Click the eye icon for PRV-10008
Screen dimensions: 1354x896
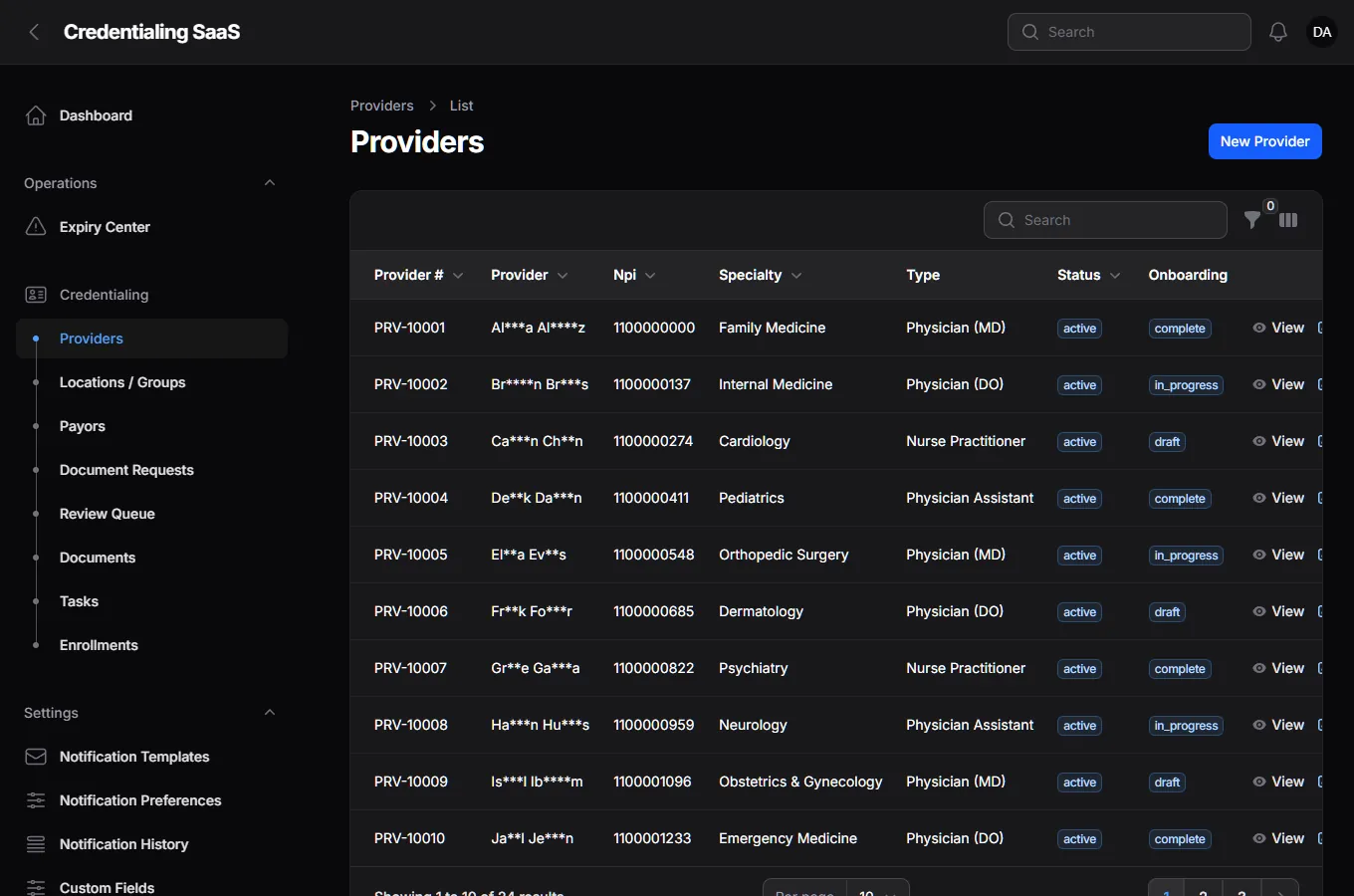point(1259,725)
